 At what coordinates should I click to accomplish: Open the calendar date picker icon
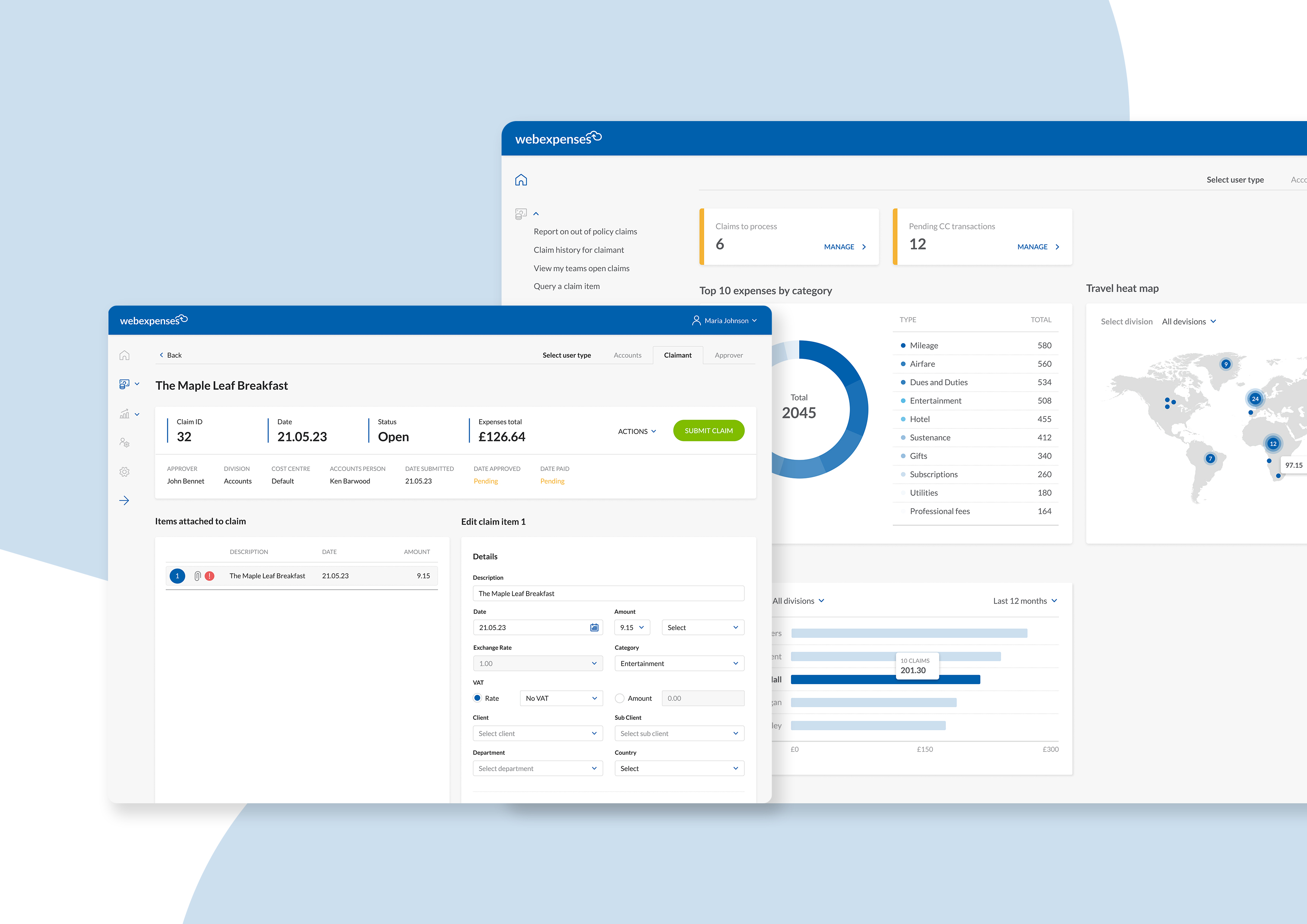(594, 627)
